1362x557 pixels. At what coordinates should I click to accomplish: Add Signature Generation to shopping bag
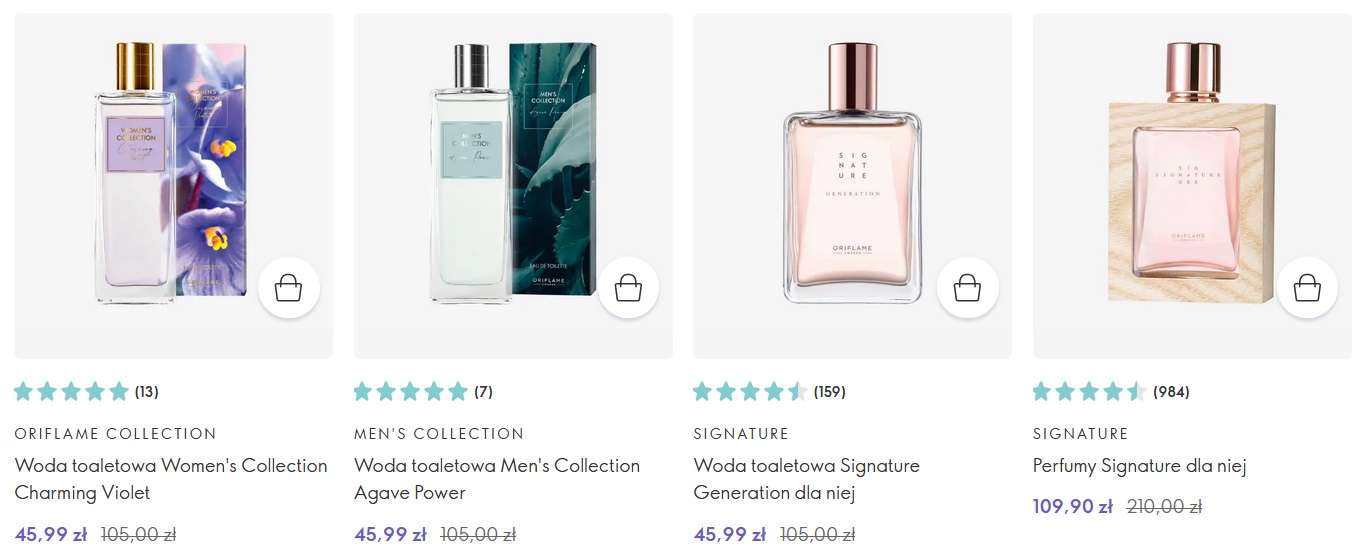tap(967, 289)
